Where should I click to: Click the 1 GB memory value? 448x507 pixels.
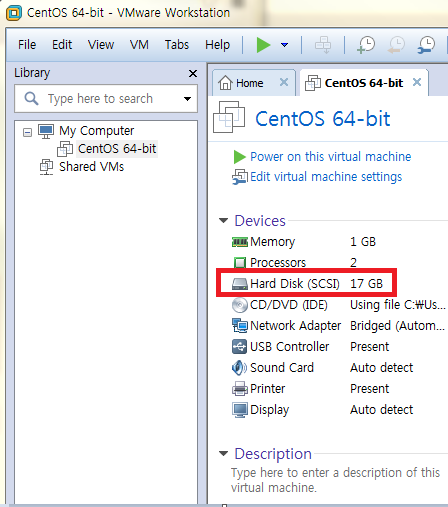click(363, 242)
